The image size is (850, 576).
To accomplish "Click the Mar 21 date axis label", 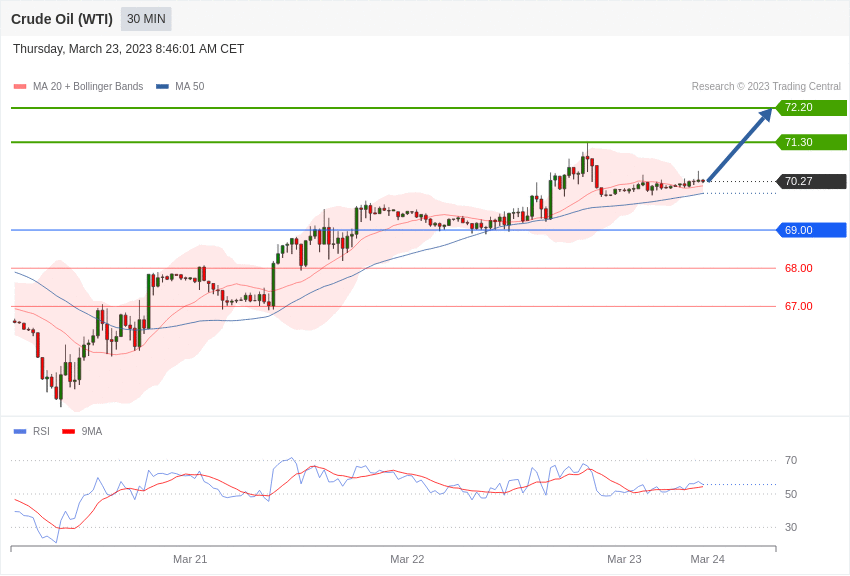I will point(190,559).
